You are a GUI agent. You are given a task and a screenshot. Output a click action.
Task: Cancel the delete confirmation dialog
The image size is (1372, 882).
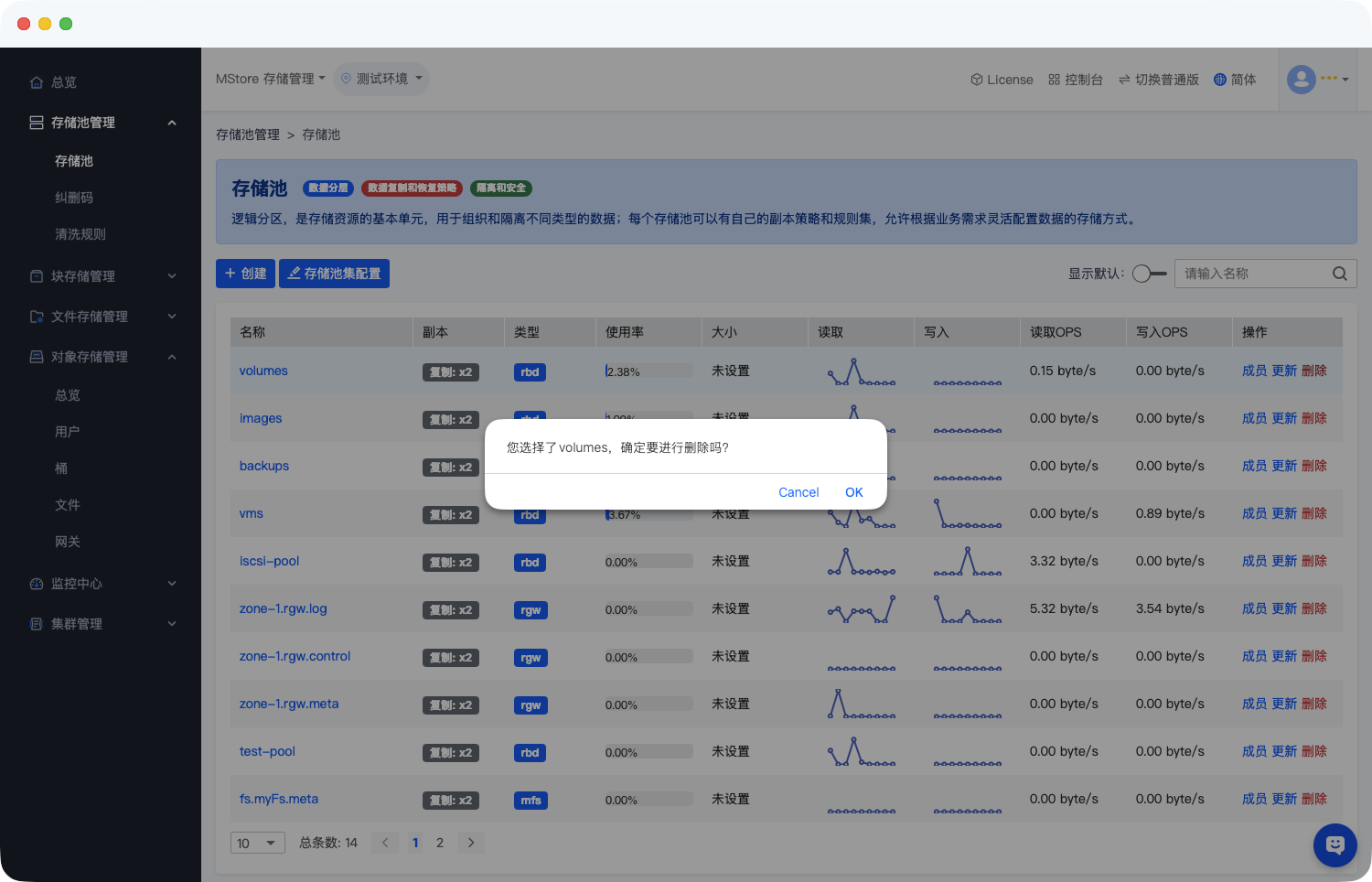pyautogui.click(x=798, y=492)
